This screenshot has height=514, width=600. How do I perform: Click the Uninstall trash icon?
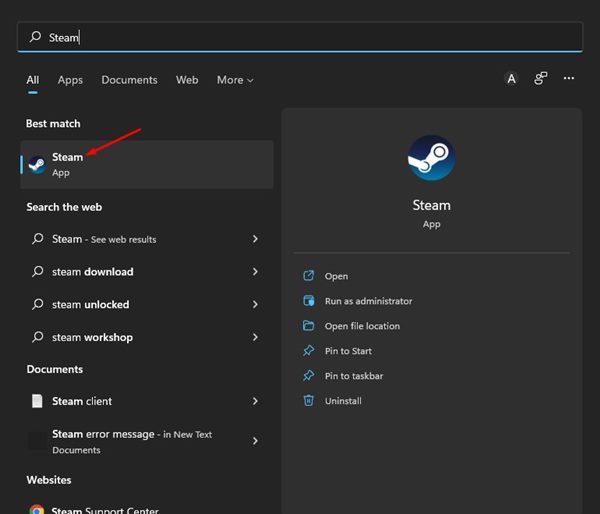(x=308, y=401)
